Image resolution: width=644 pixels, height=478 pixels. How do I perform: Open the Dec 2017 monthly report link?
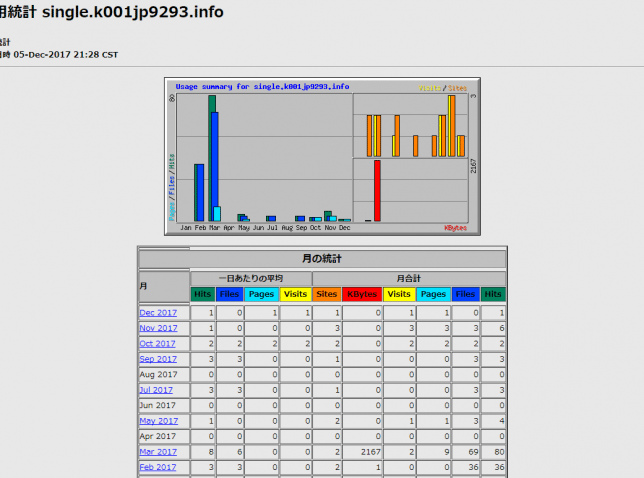[158, 313]
